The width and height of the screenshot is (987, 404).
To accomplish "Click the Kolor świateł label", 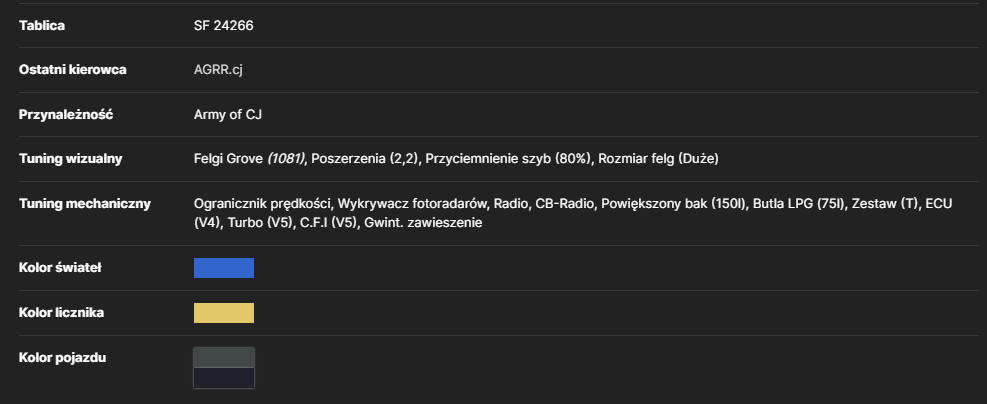I will tap(60, 268).
